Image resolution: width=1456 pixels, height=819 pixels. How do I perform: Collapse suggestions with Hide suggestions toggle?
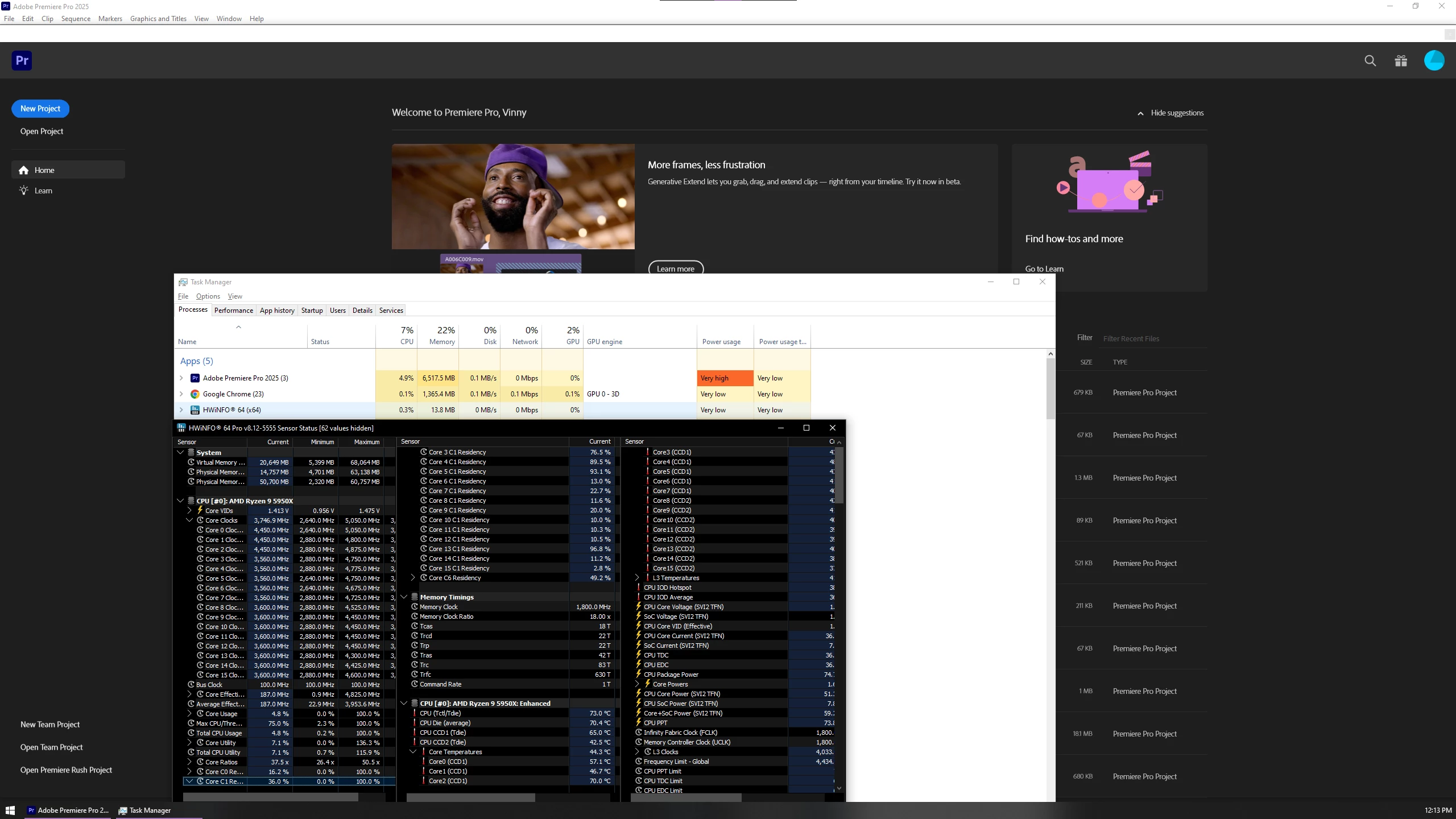[1170, 113]
